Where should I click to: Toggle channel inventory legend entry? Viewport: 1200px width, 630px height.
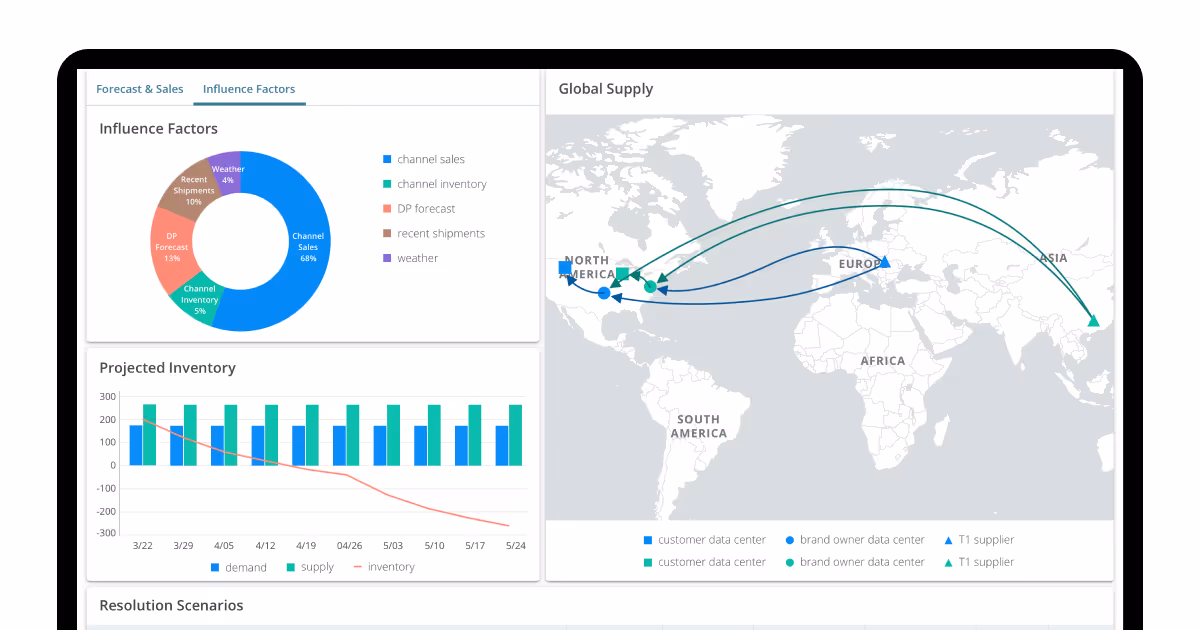(x=435, y=184)
